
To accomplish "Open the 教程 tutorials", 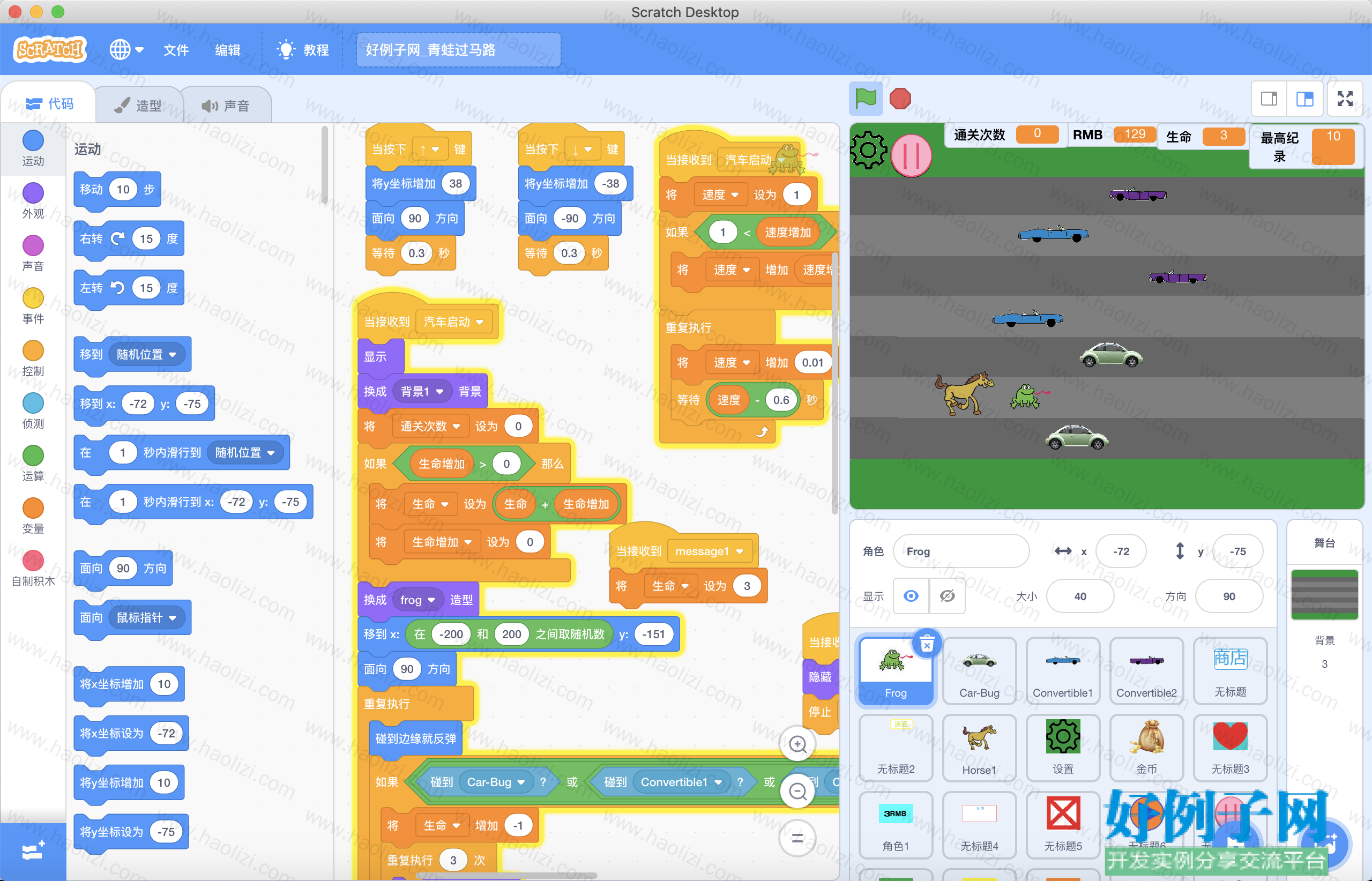I will coord(303,50).
